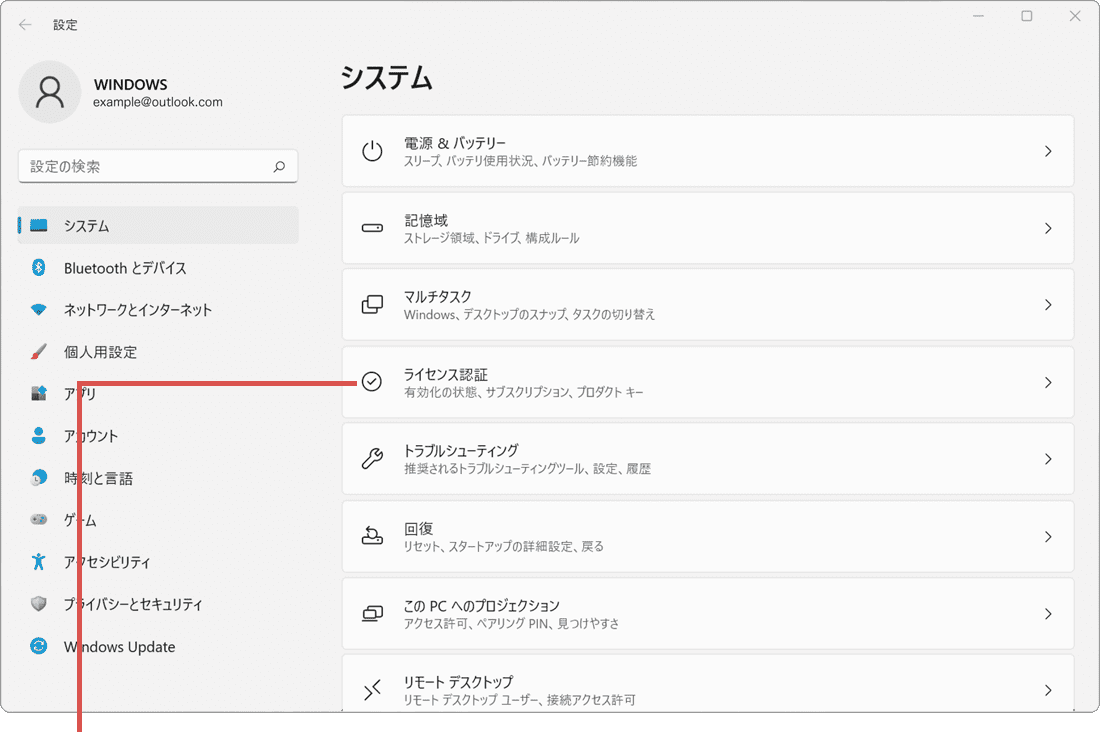Click the トラブルシューティング wrench icon

click(372, 459)
